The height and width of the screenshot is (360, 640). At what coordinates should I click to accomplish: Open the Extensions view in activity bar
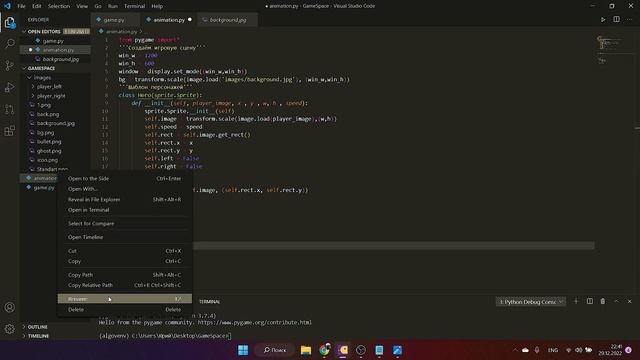click(10, 131)
